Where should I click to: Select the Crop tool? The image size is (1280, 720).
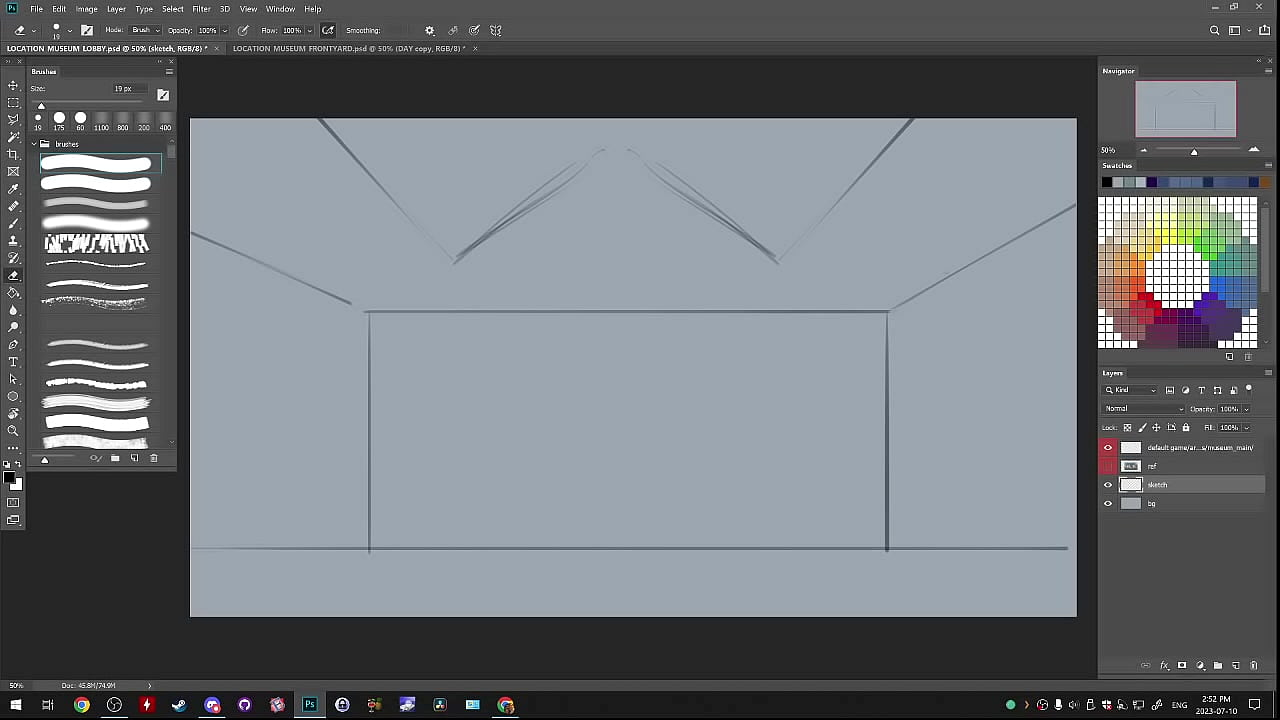point(13,154)
